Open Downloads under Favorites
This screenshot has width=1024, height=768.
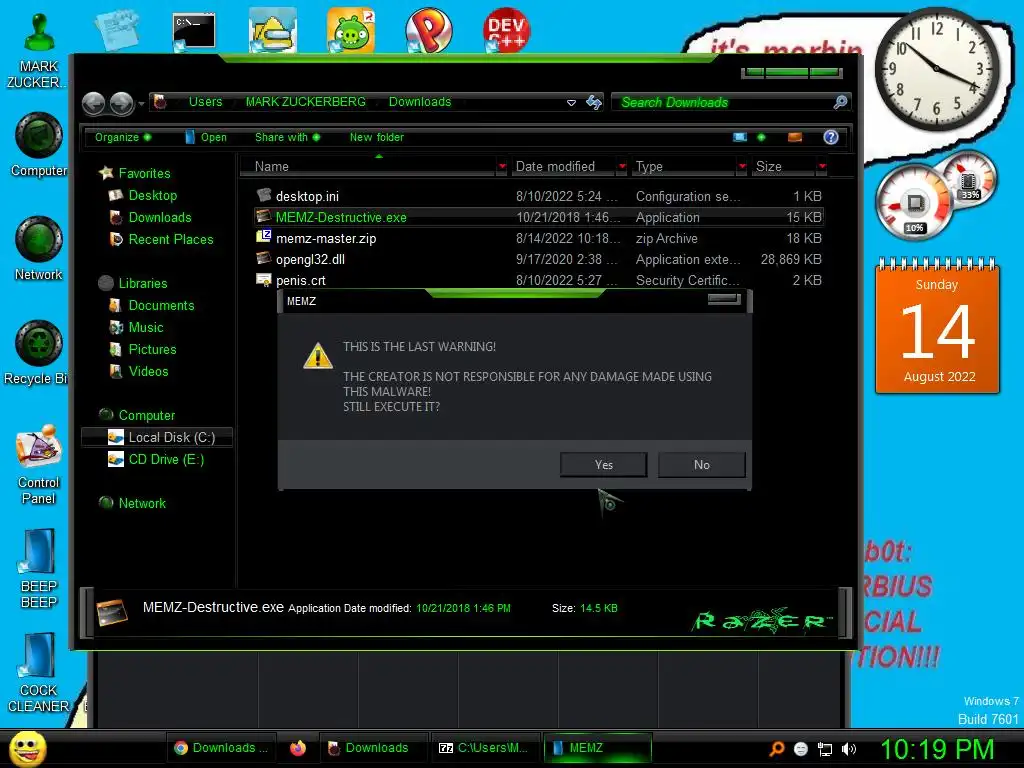click(x=151, y=217)
